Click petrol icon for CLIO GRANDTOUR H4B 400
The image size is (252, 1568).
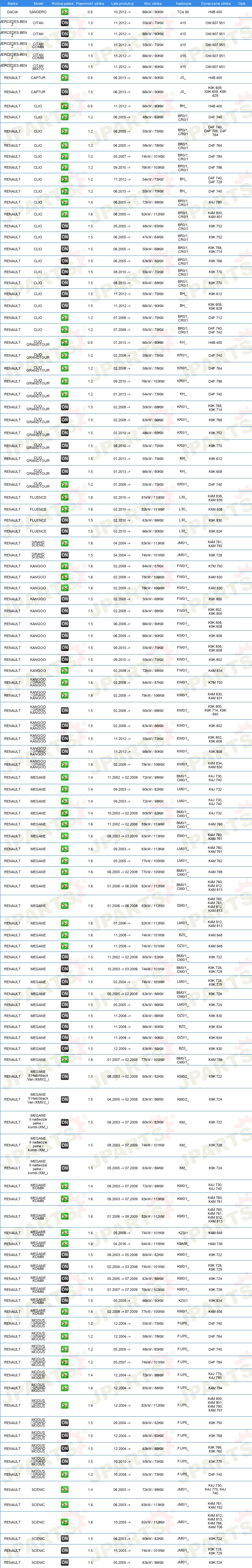pos(64,343)
